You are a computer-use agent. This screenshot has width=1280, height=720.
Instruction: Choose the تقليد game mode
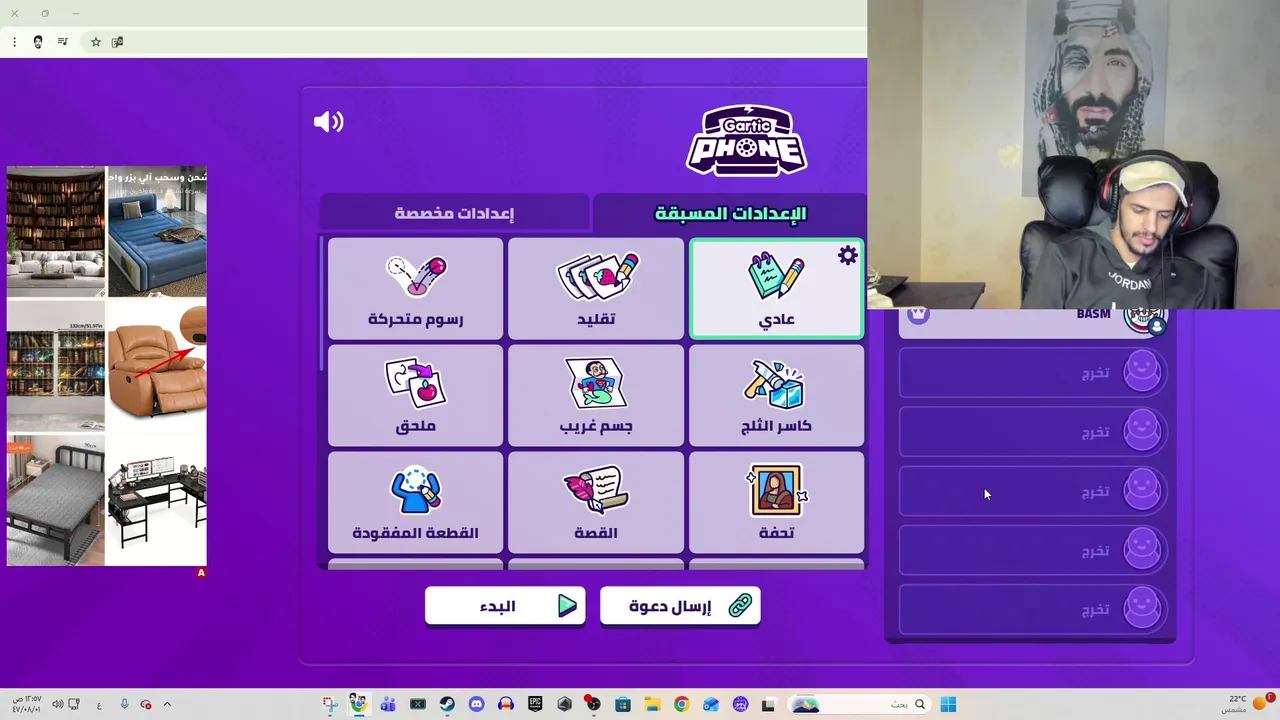pos(596,288)
